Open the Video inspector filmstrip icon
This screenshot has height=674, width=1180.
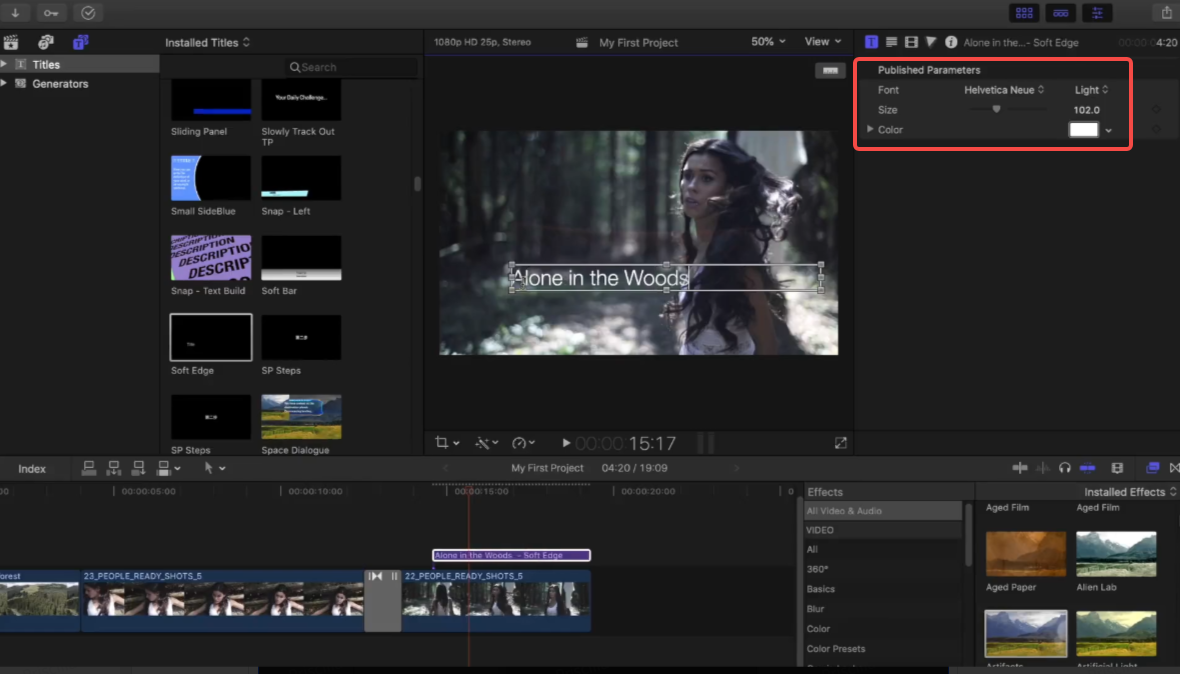coord(911,42)
